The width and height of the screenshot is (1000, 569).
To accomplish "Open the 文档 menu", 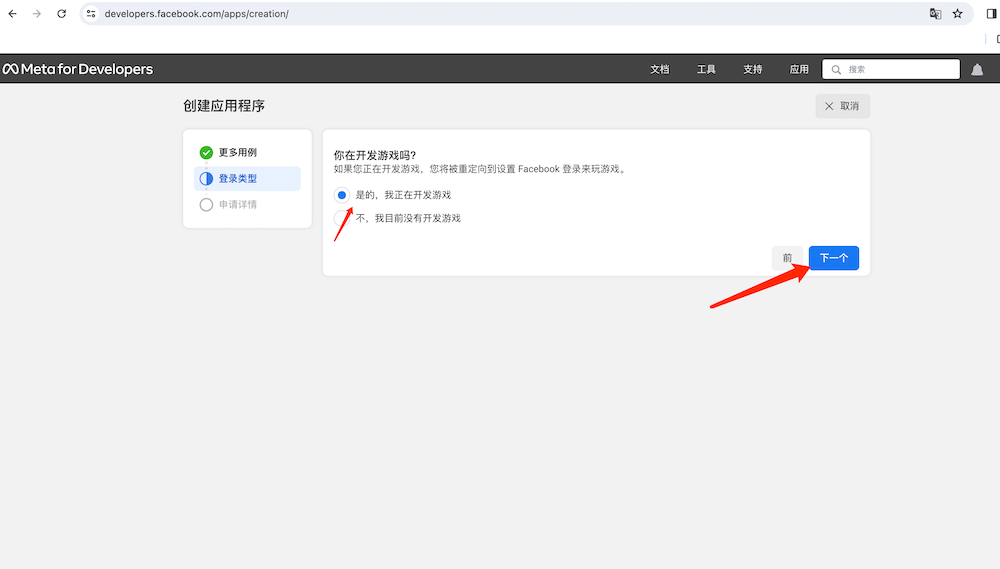I will [660, 69].
